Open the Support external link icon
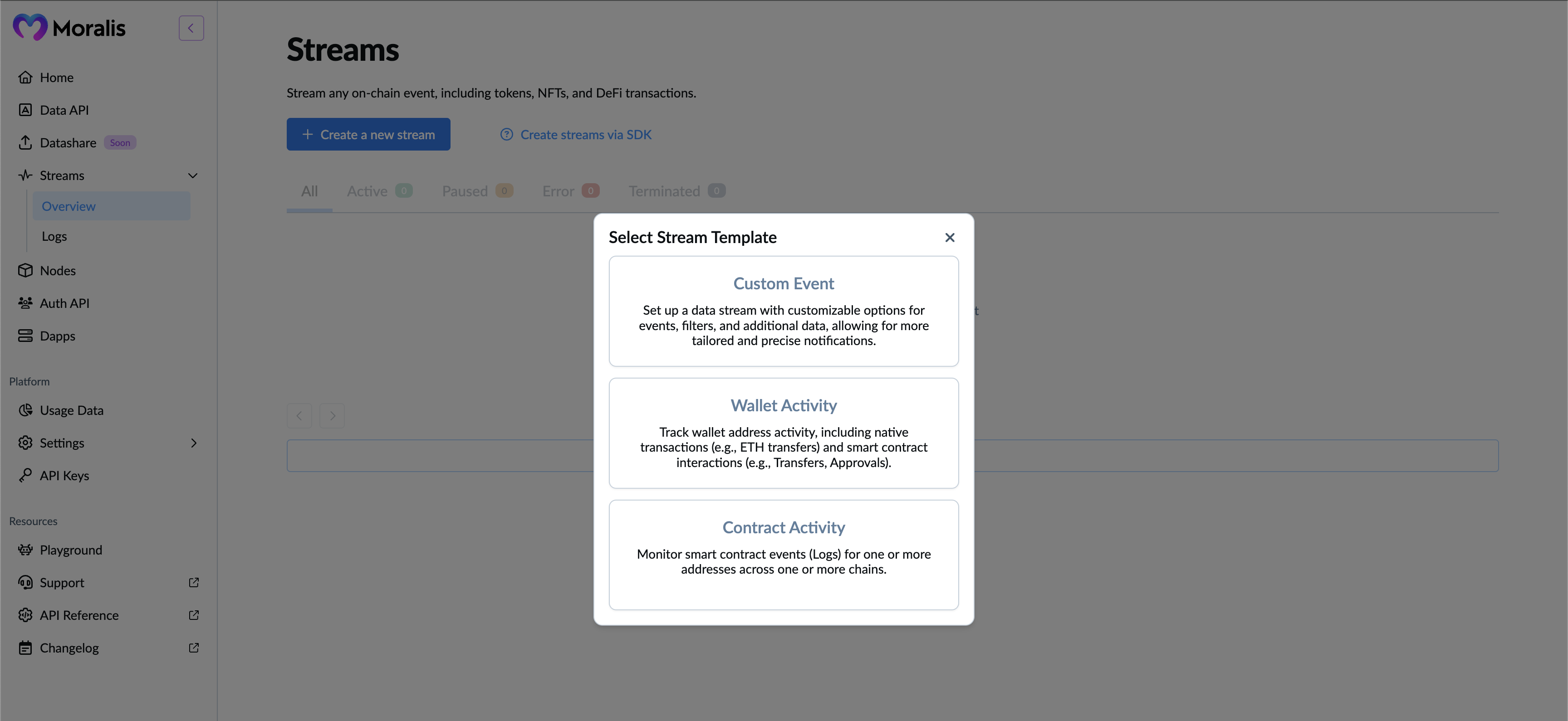This screenshot has width=1568, height=721. [x=194, y=582]
